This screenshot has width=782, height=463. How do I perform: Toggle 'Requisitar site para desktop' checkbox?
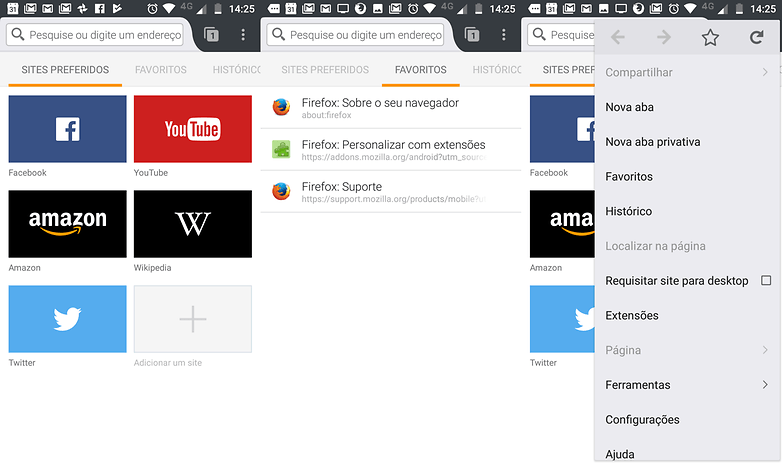(766, 280)
